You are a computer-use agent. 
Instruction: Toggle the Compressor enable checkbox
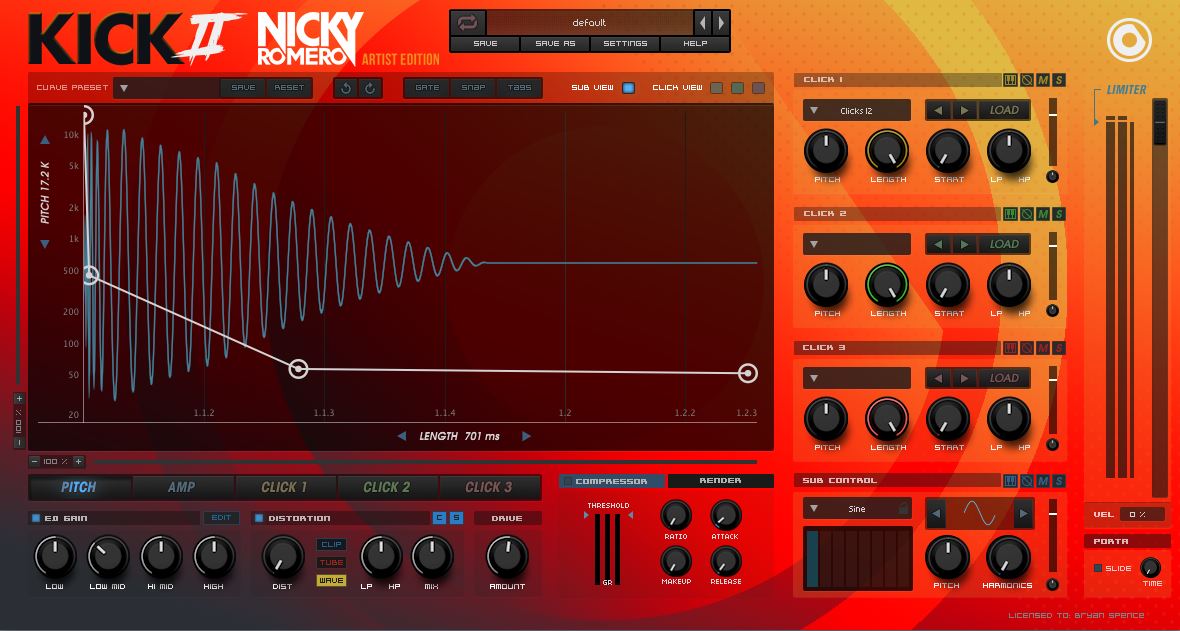coord(568,481)
